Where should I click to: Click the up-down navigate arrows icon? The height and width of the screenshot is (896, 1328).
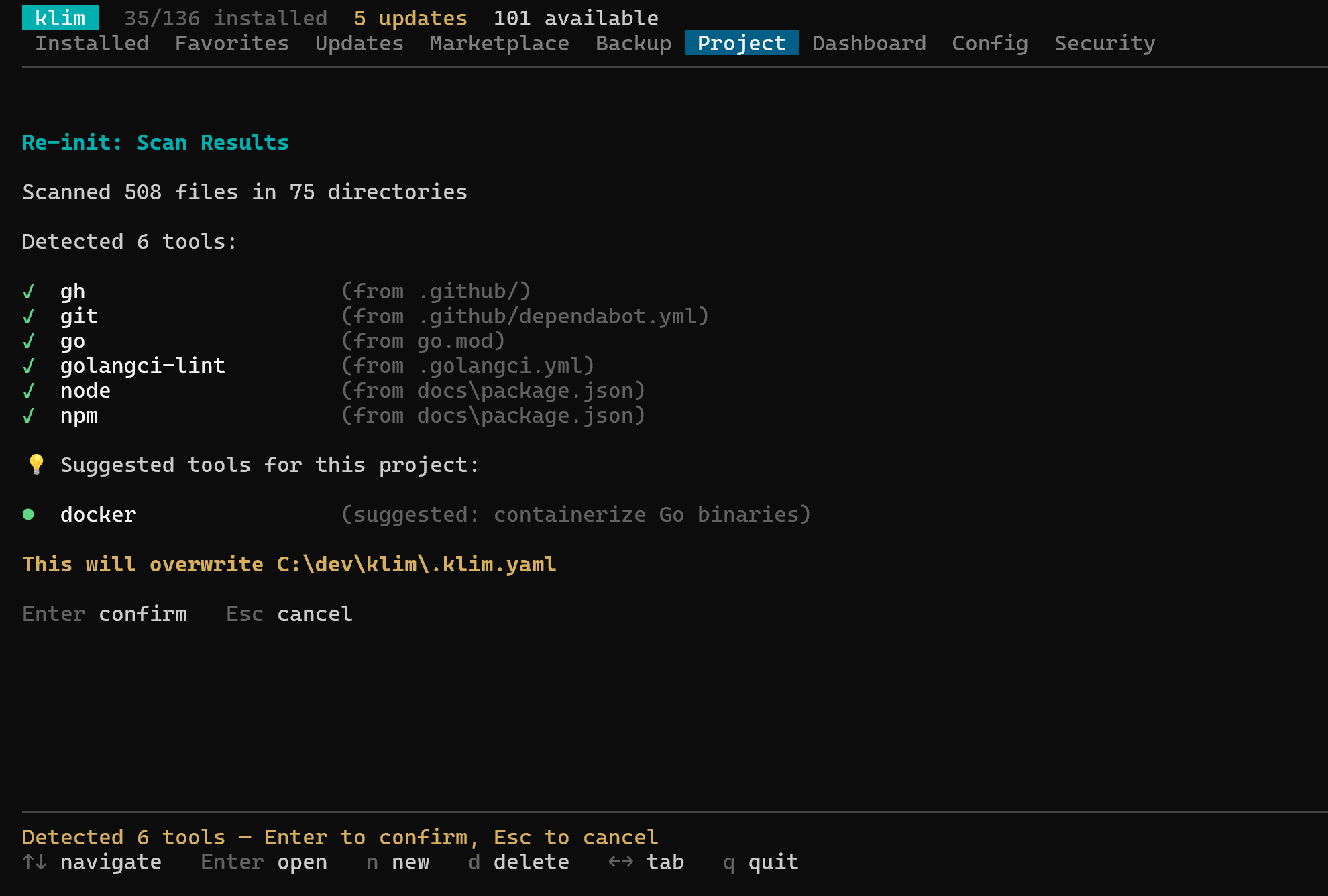point(35,862)
